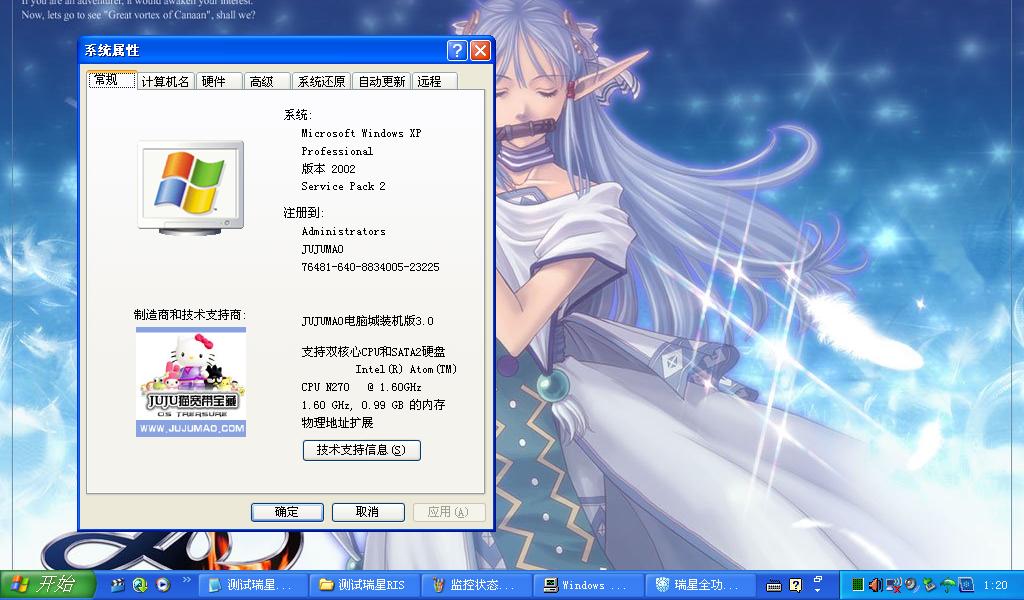This screenshot has width=1024, height=600.
Task: Open the 系统还原 tab
Action: coord(321,82)
